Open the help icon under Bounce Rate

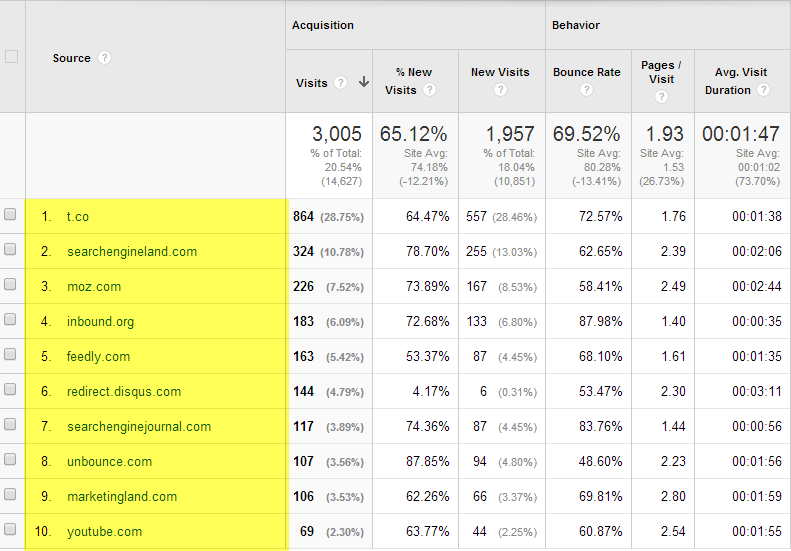(x=586, y=90)
